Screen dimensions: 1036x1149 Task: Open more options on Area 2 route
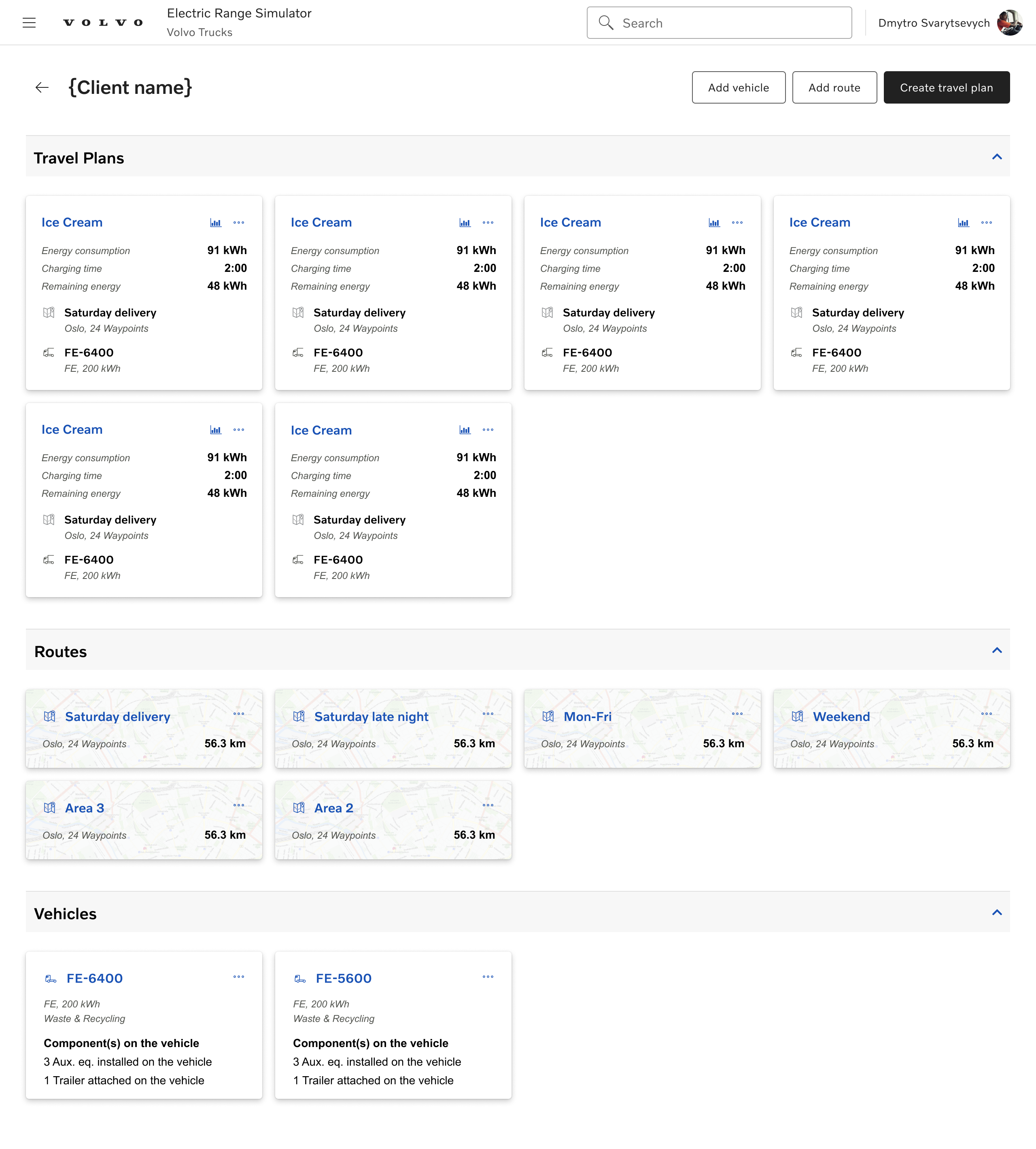(488, 805)
